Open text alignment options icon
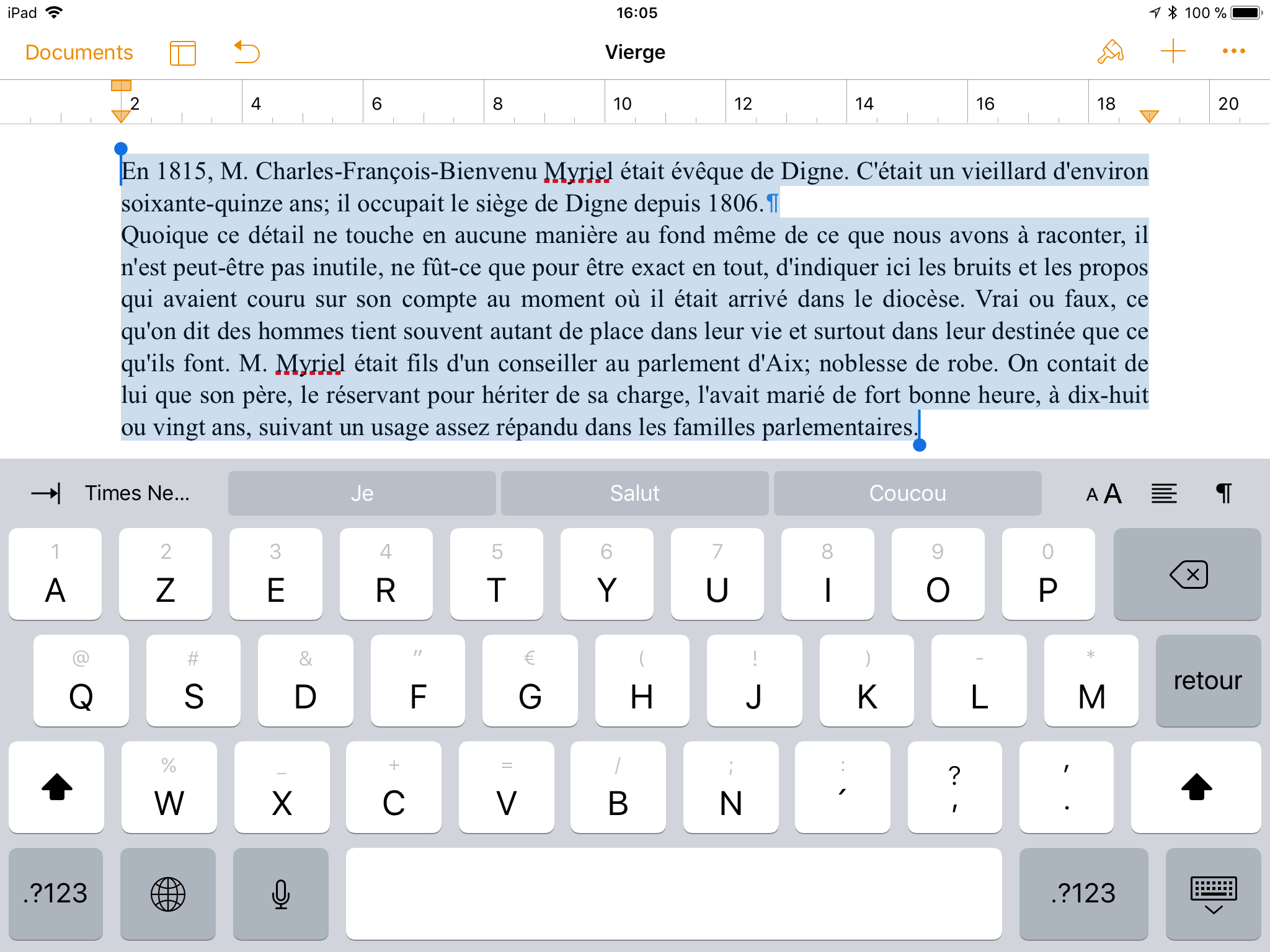Viewport: 1270px width, 952px height. pos(1164,493)
